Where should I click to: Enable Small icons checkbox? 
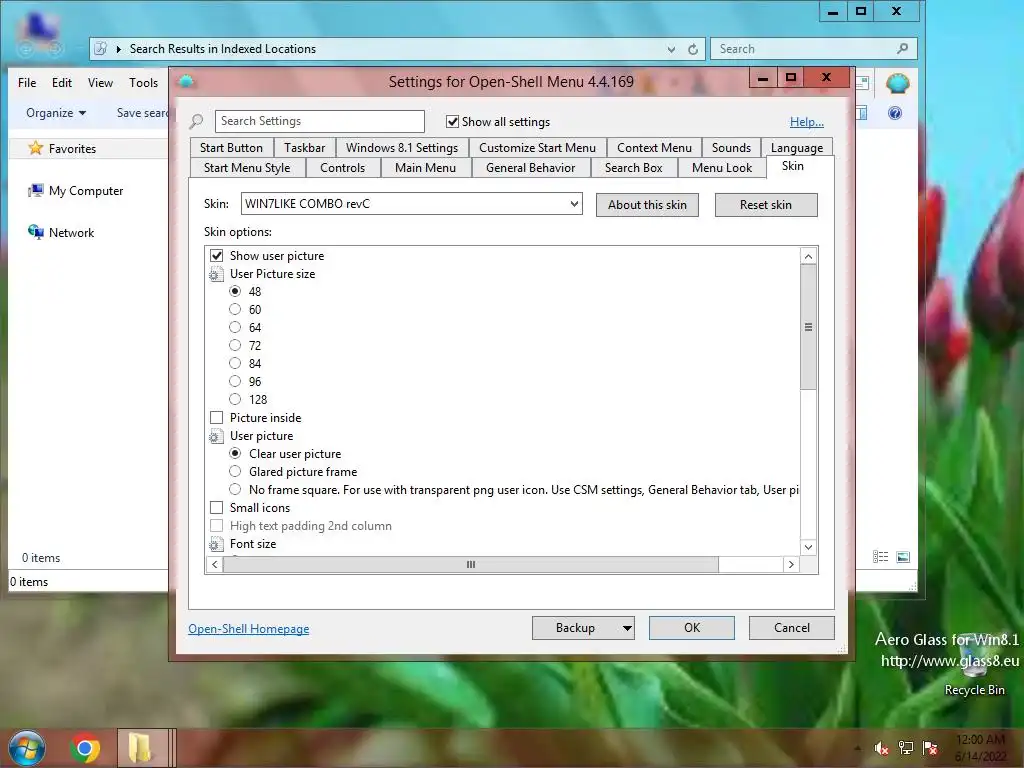pyautogui.click(x=217, y=508)
